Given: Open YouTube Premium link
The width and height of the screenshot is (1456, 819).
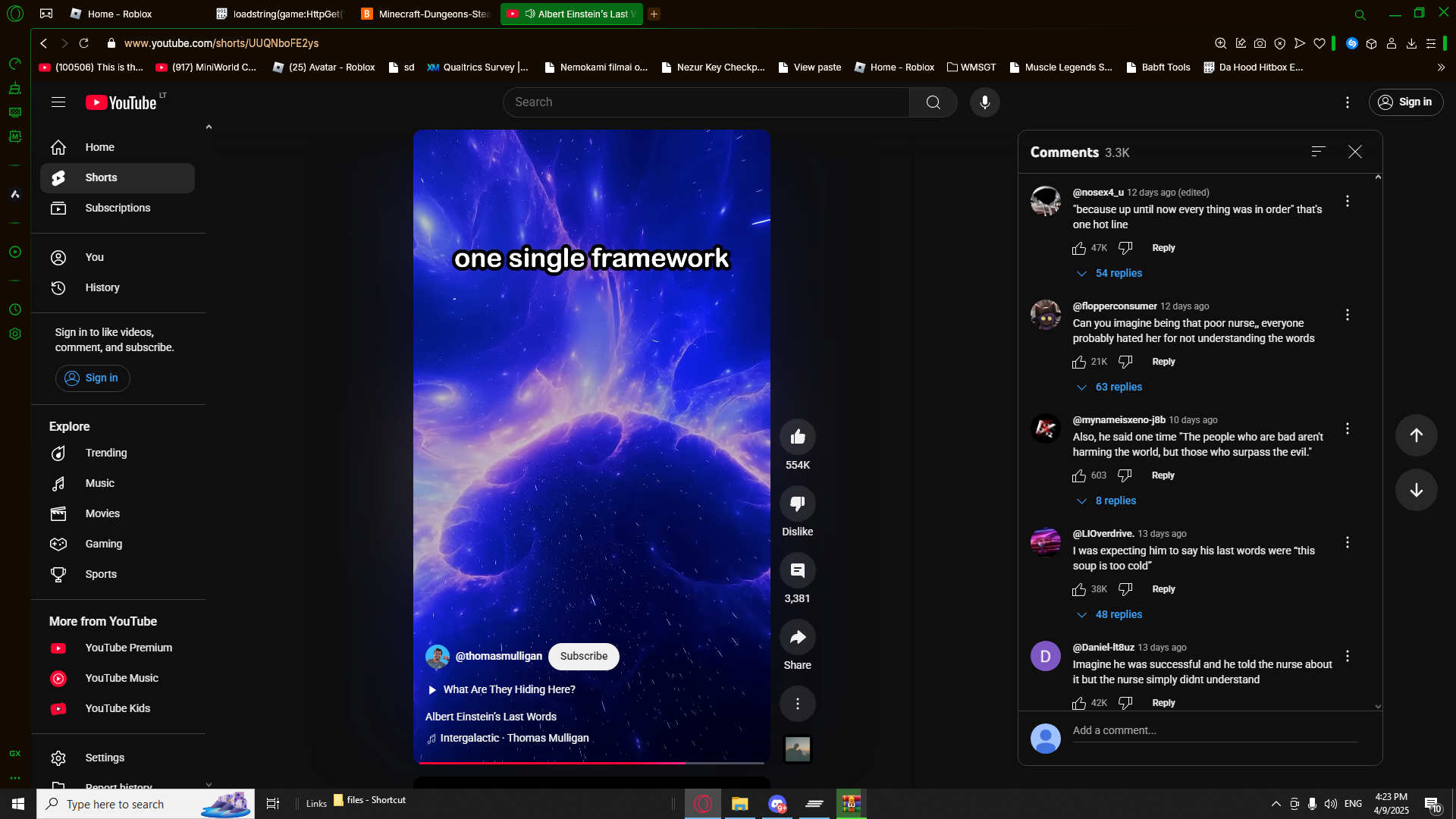Looking at the screenshot, I should pyautogui.click(x=118, y=648).
